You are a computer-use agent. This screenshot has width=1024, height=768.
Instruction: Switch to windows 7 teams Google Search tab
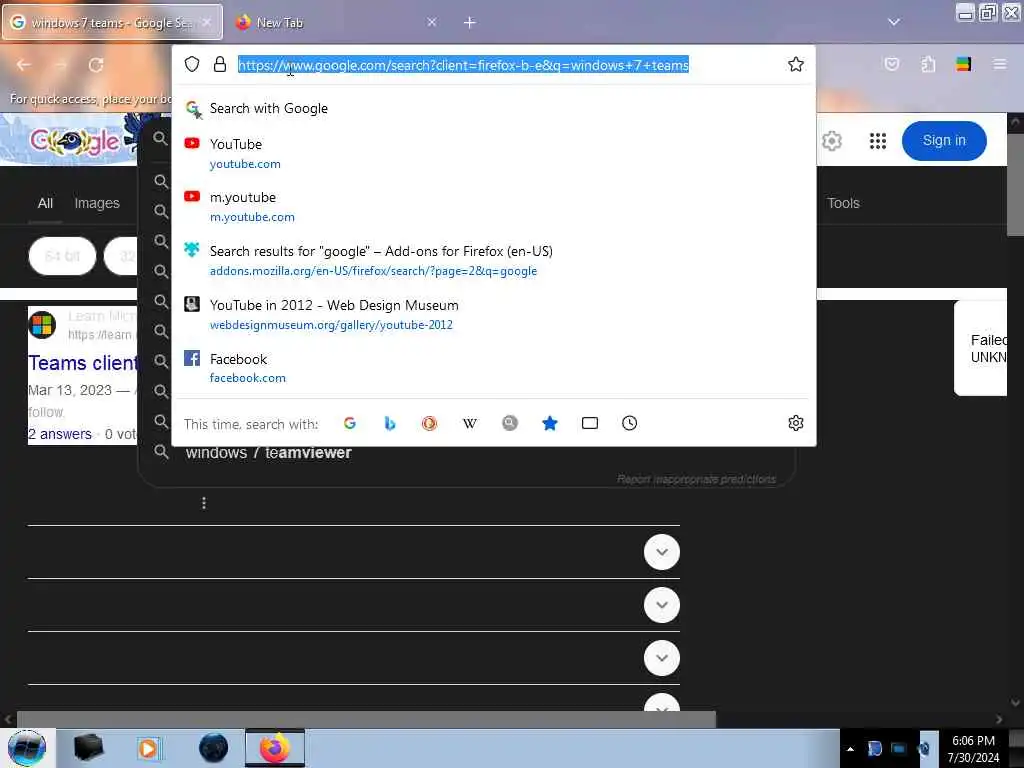tap(112, 22)
